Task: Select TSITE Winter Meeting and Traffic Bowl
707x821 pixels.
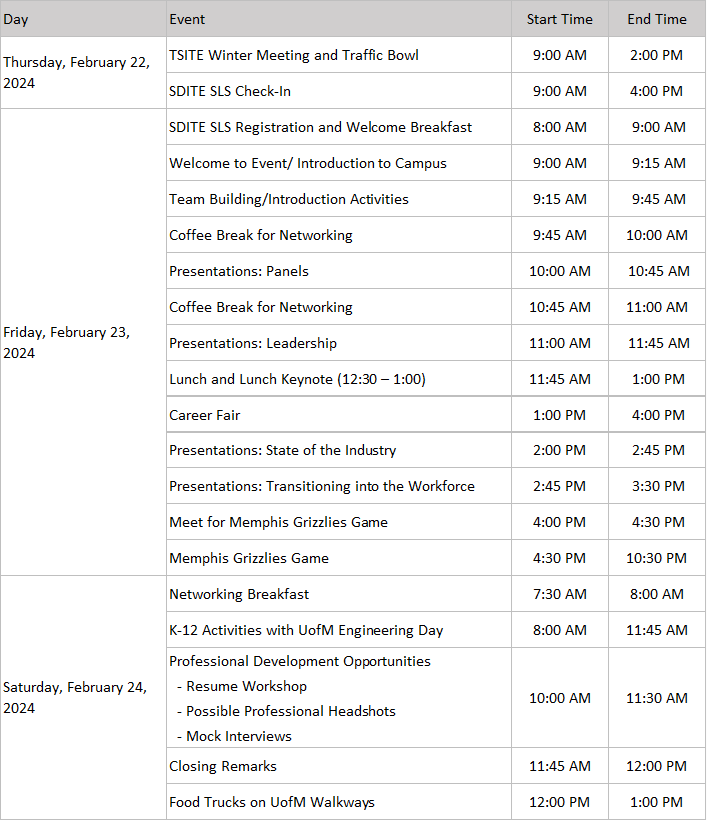Action: pos(294,55)
